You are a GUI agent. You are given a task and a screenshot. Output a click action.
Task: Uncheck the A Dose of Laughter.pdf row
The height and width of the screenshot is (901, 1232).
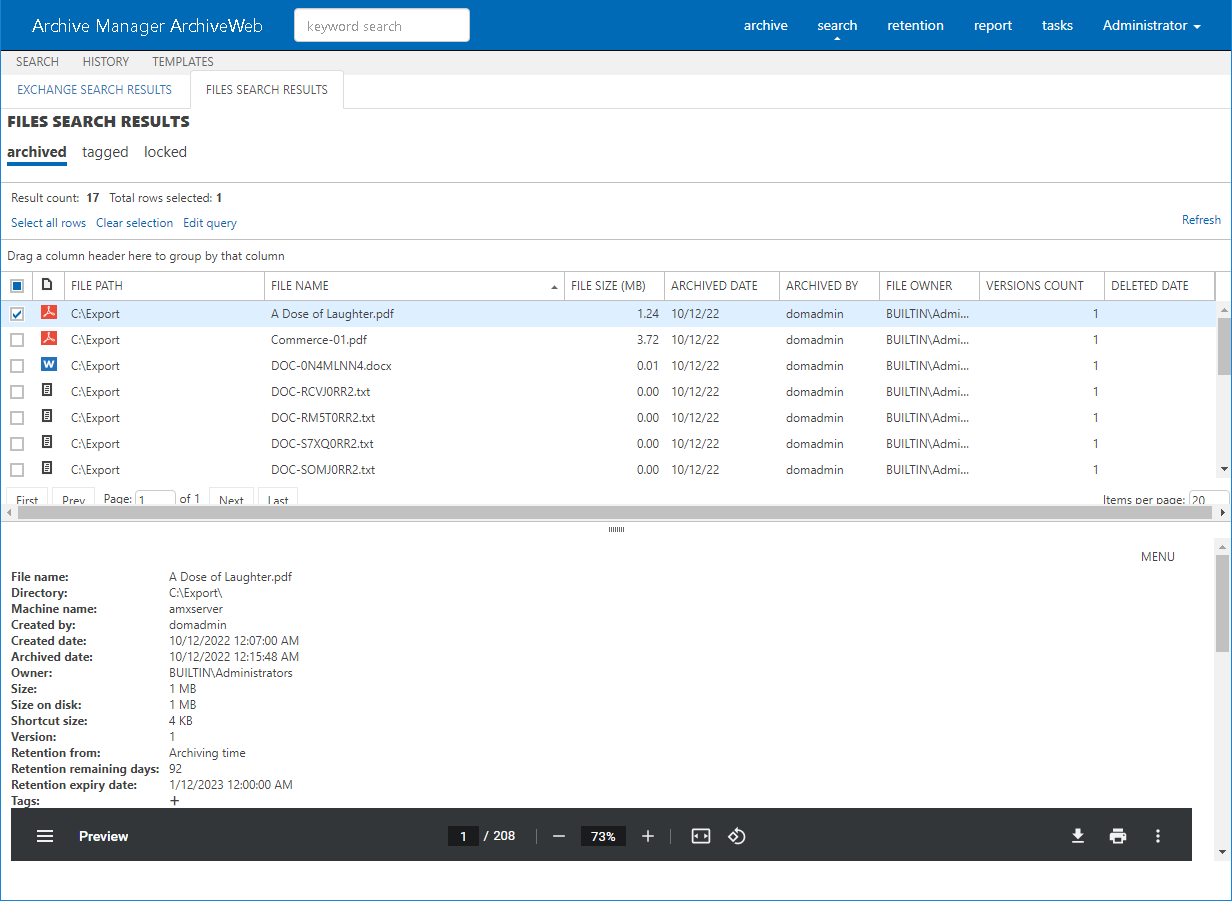click(x=17, y=314)
